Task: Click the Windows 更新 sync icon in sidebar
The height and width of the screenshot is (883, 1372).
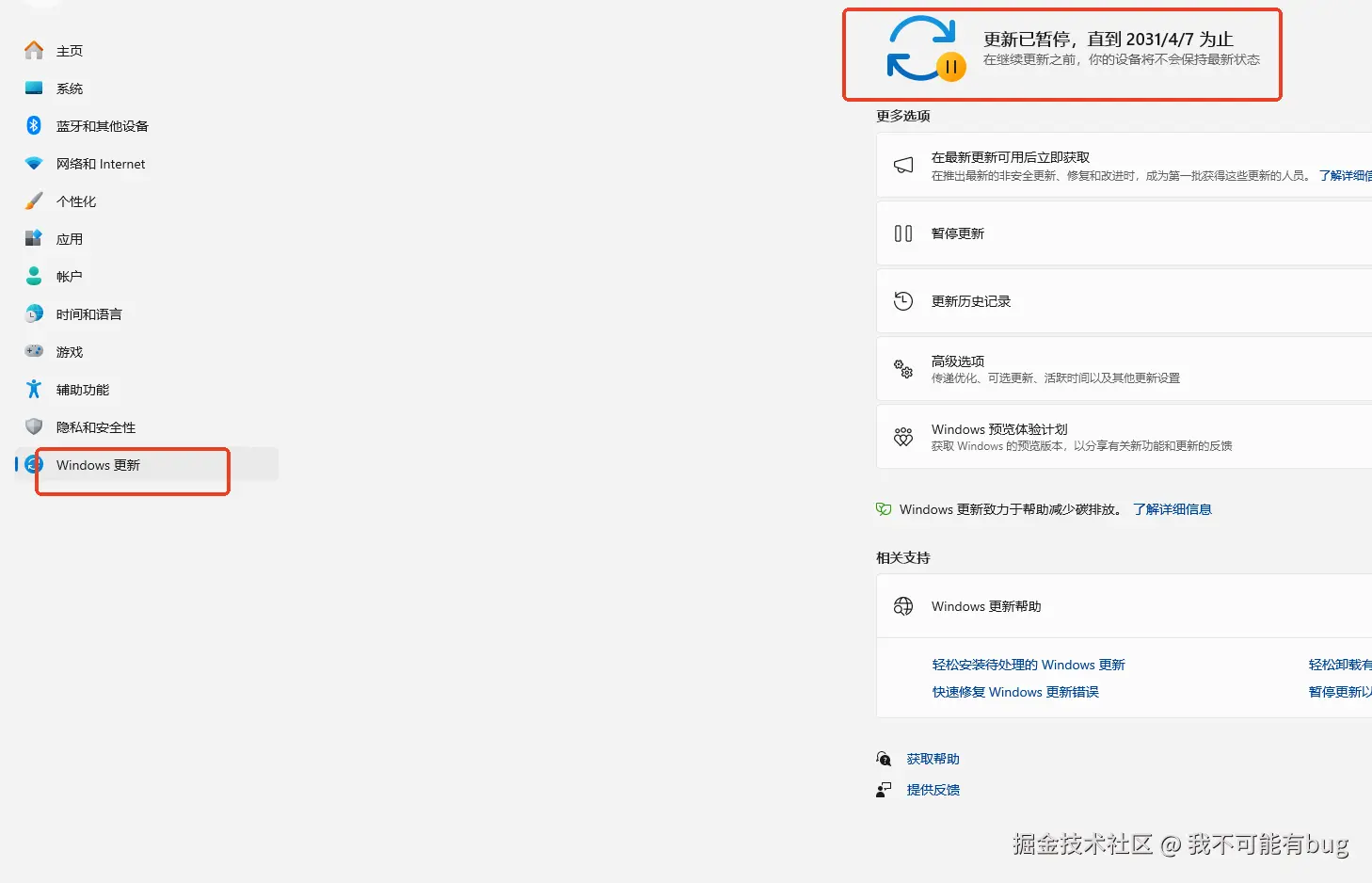Action: click(34, 464)
